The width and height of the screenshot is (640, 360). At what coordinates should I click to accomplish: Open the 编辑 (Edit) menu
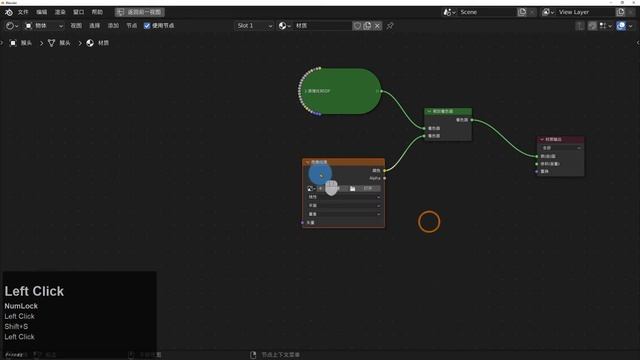click(42, 12)
